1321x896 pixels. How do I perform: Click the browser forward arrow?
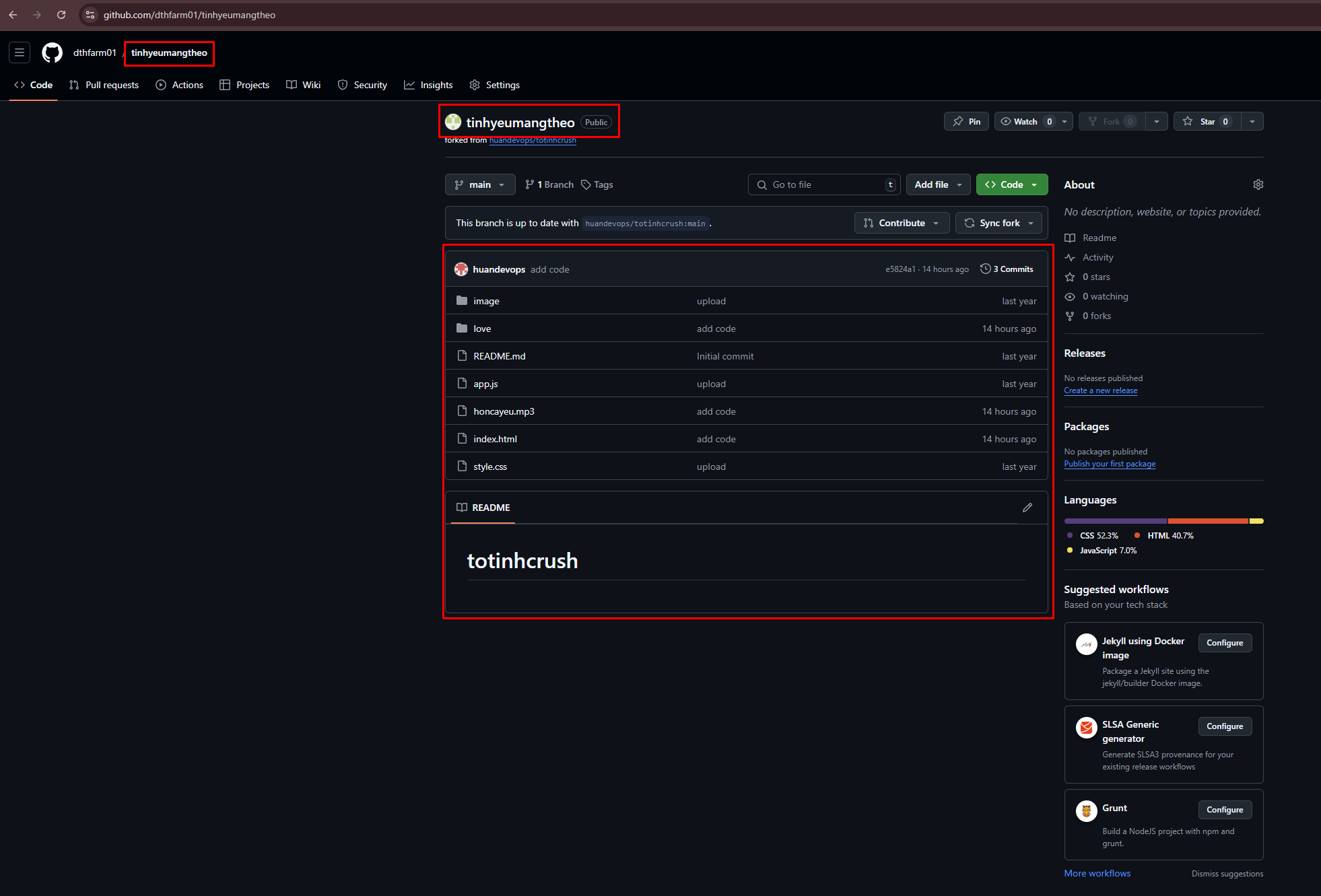click(37, 15)
